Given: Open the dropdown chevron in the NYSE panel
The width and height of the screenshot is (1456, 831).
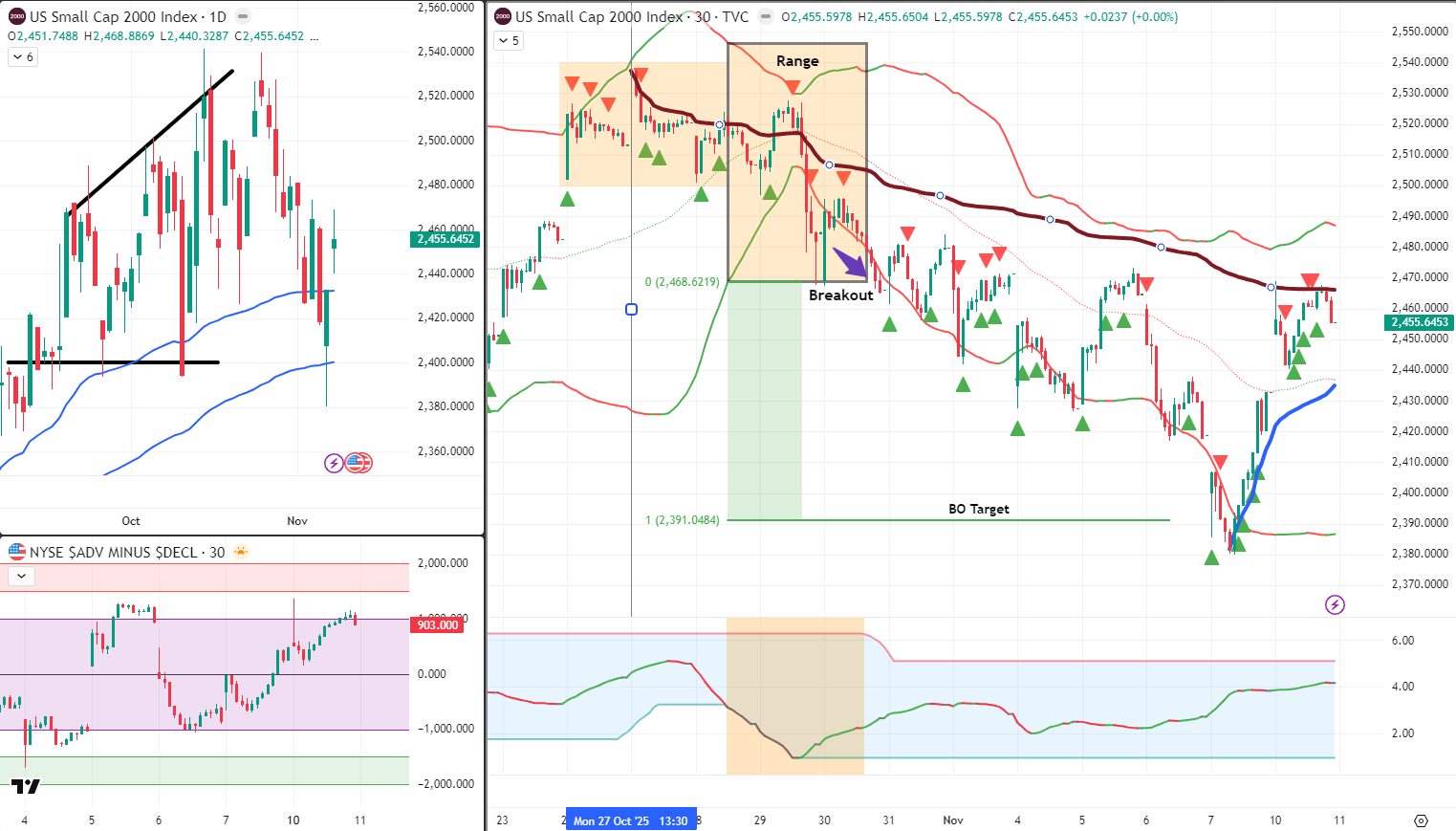Looking at the screenshot, I should (20, 576).
